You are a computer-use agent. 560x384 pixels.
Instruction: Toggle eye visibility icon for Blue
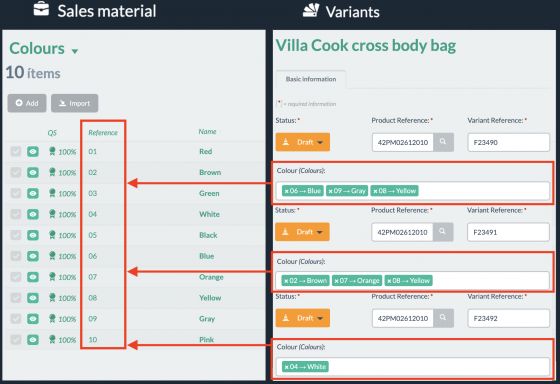click(x=33, y=256)
